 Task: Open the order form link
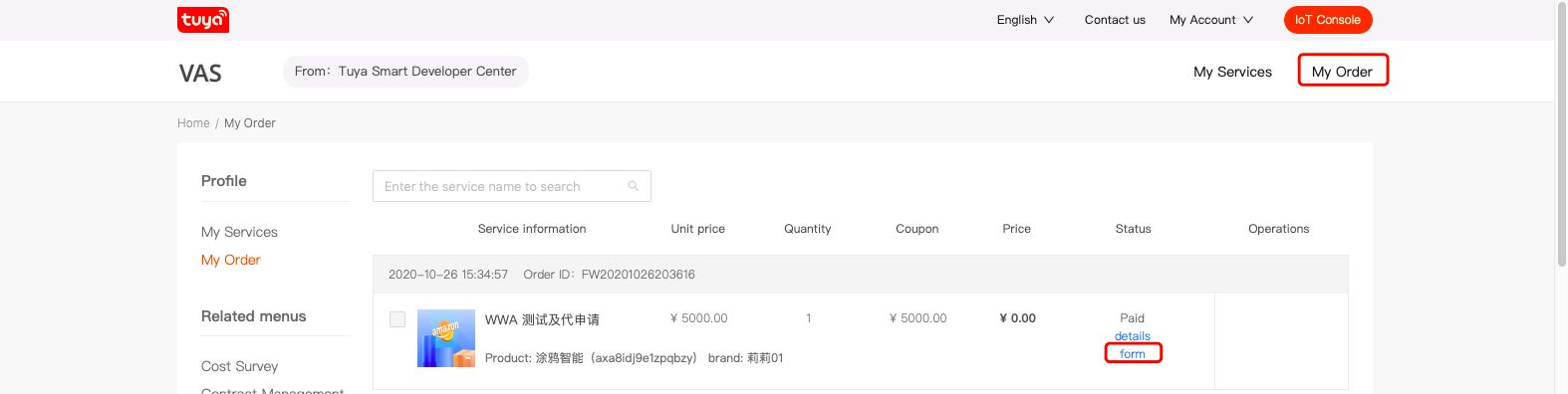1133,353
